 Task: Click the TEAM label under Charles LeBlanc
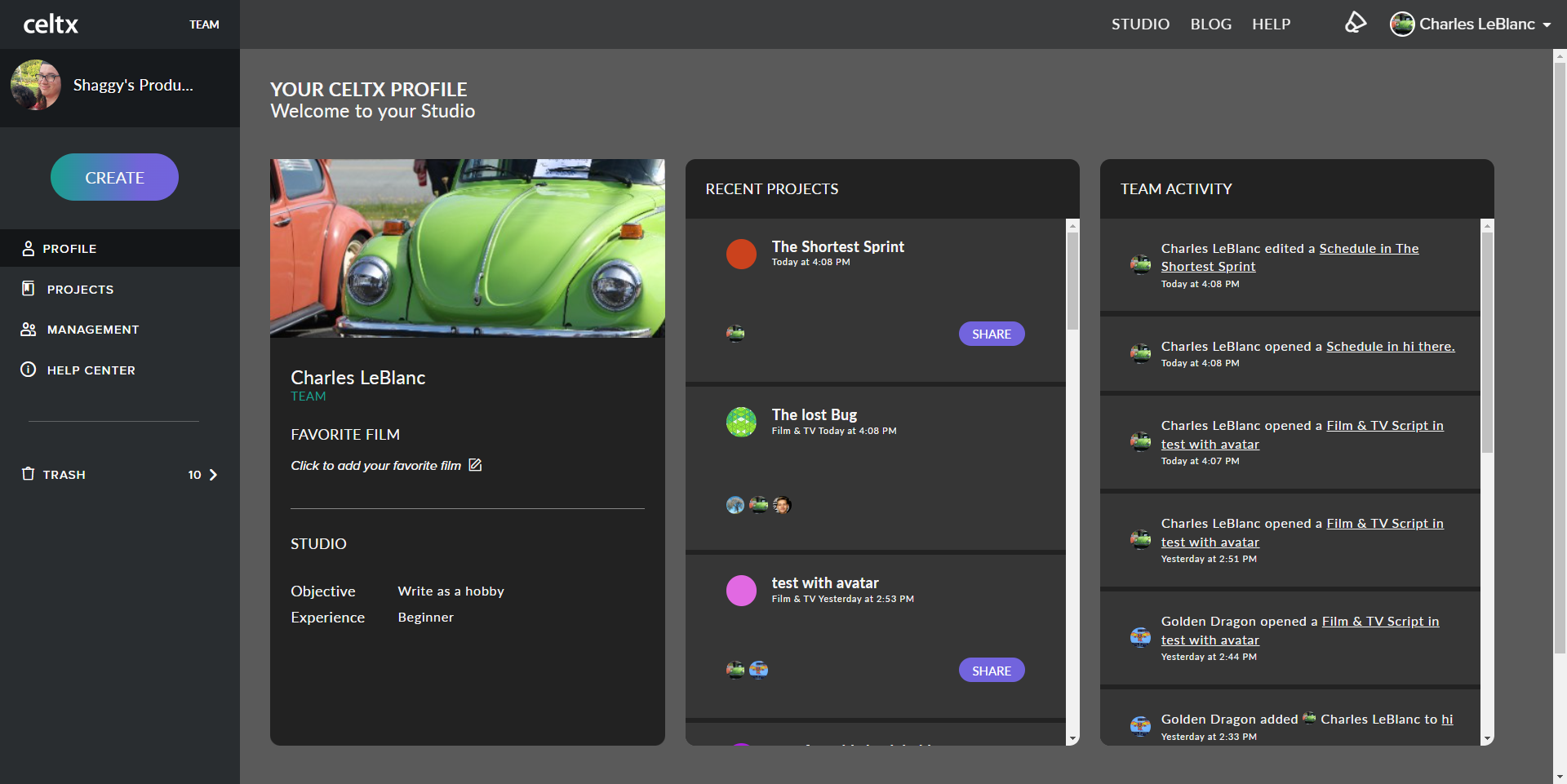308,396
